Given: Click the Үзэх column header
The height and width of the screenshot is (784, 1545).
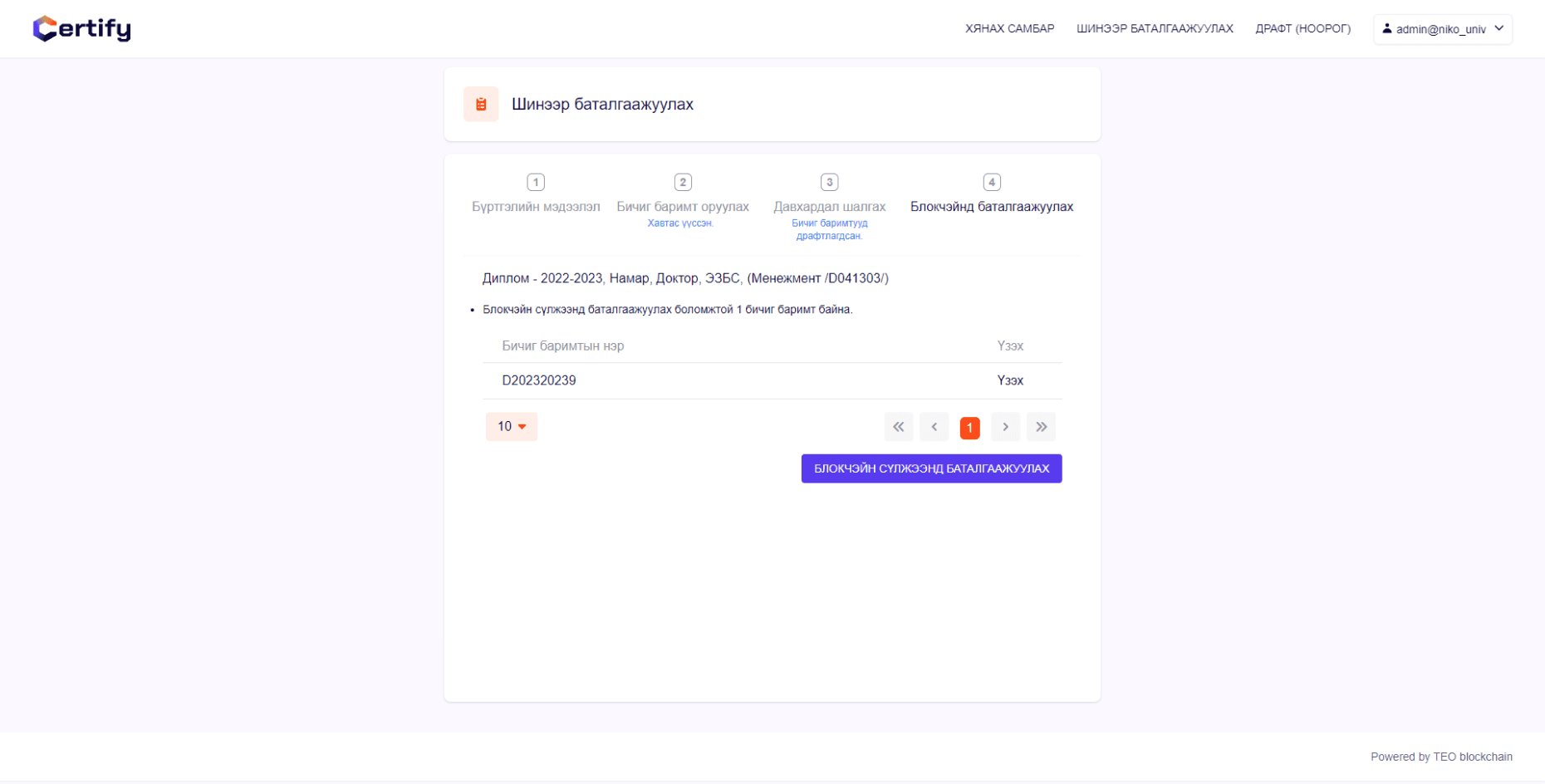Looking at the screenshot, I should 1010,345.
